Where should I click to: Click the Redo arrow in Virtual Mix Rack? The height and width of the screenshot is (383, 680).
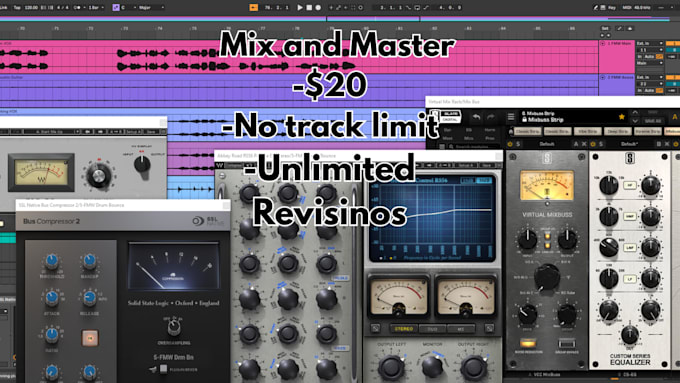[490, 117]
